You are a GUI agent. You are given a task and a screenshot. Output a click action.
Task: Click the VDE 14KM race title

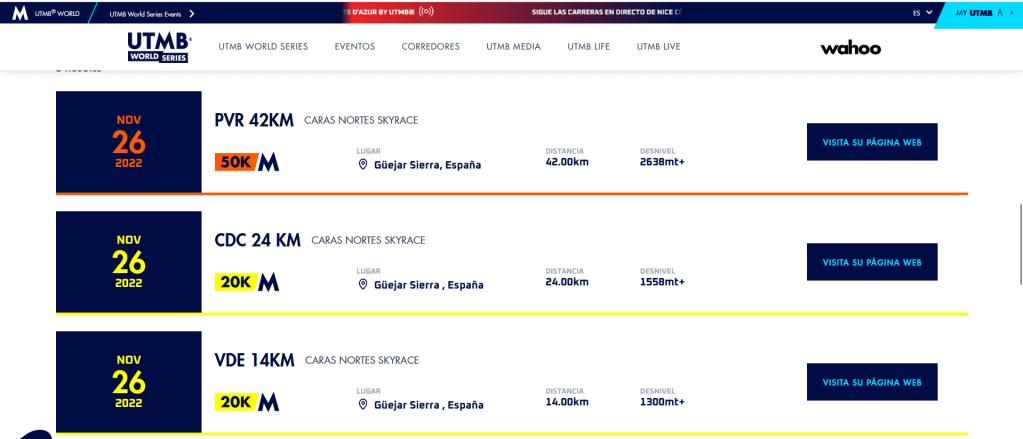(x=254, y=360)
